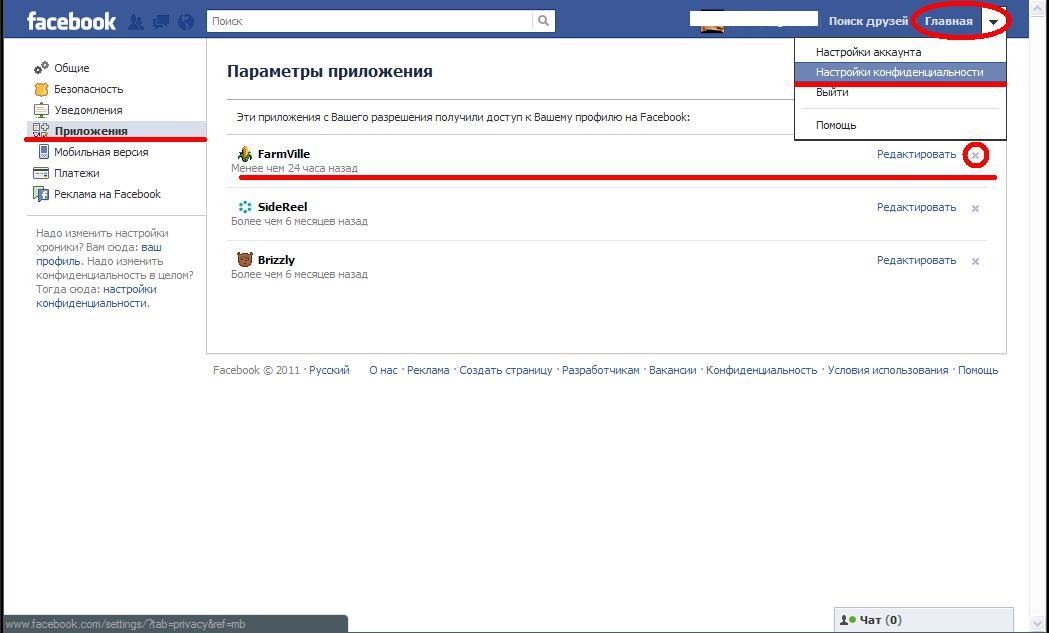Viewport: 1049px width, 633px height.
Task: Open Общие settings section
Action: (x=72, y=68)
